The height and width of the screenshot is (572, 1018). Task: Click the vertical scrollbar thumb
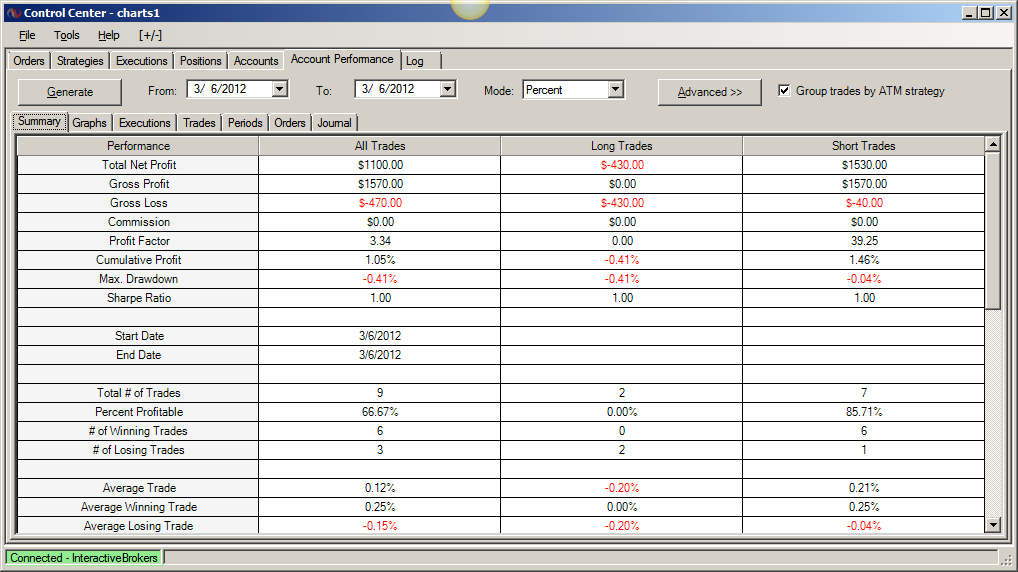[993, 230]
